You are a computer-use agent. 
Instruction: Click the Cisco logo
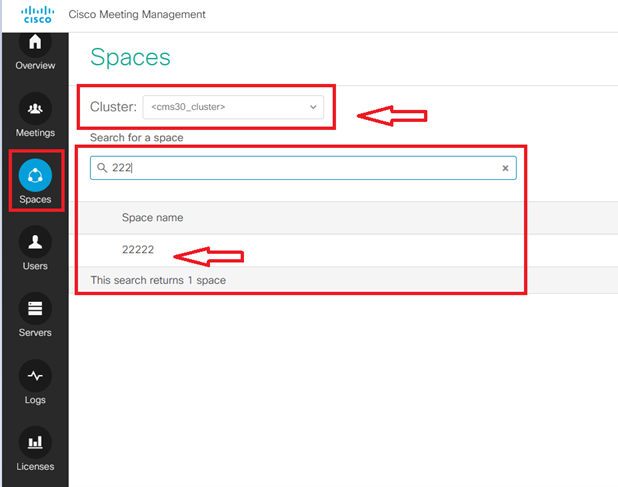[37, 15]
